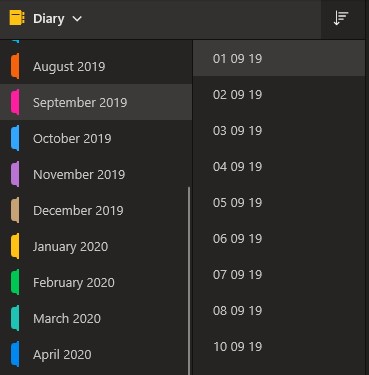Click the yellow Diary notebook icon

coord(17,18)
